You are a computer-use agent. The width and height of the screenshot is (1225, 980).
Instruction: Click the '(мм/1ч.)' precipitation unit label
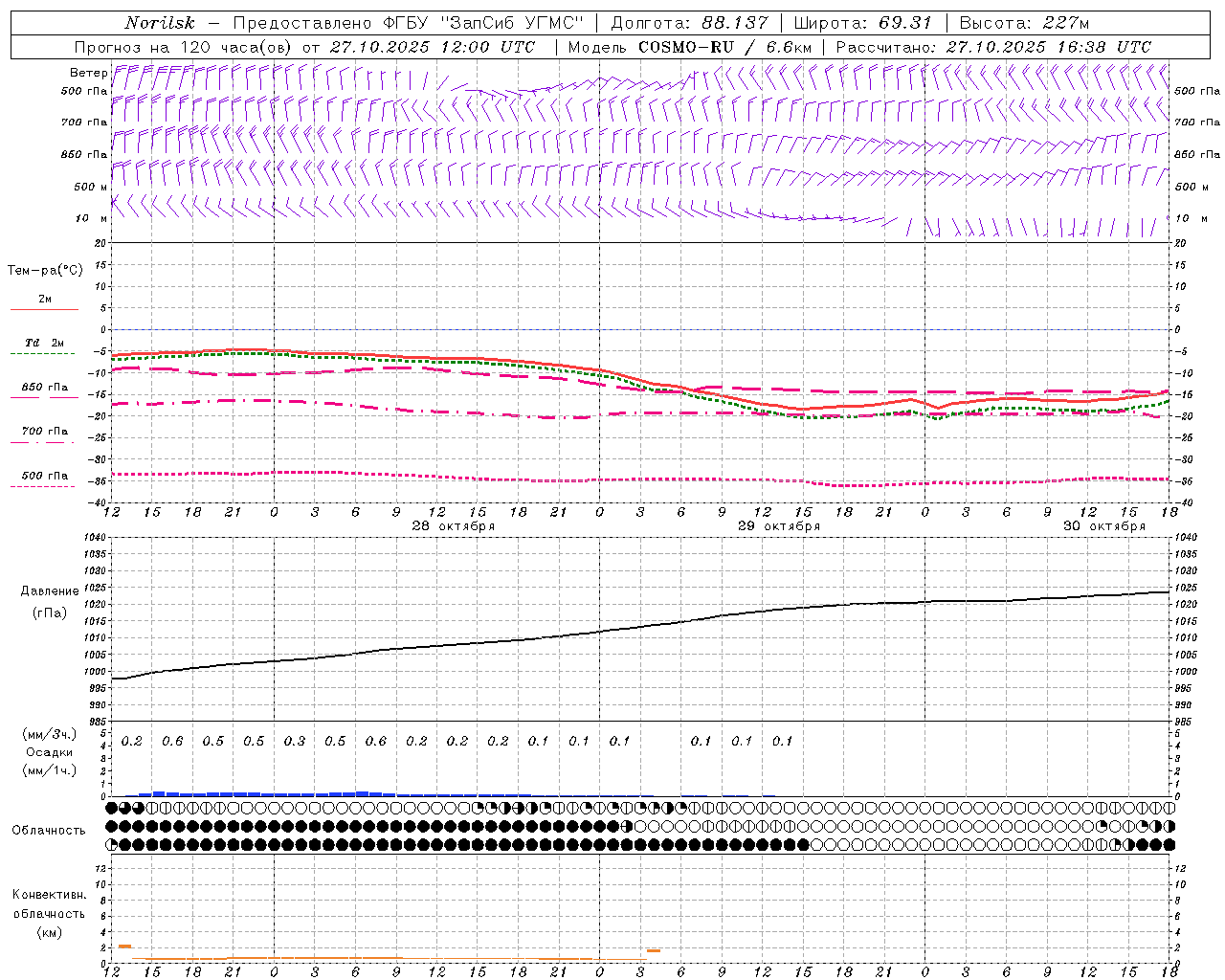[50, 770]
